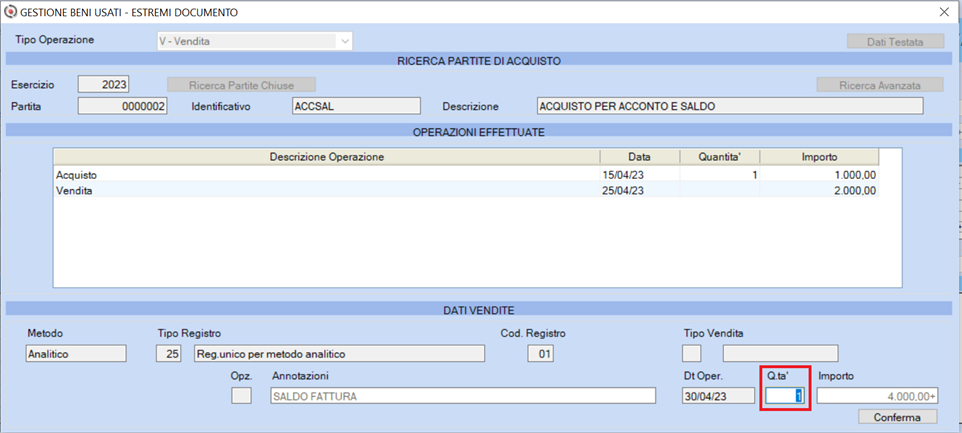Click the Ricerca Avanzata button

(880, 85)
